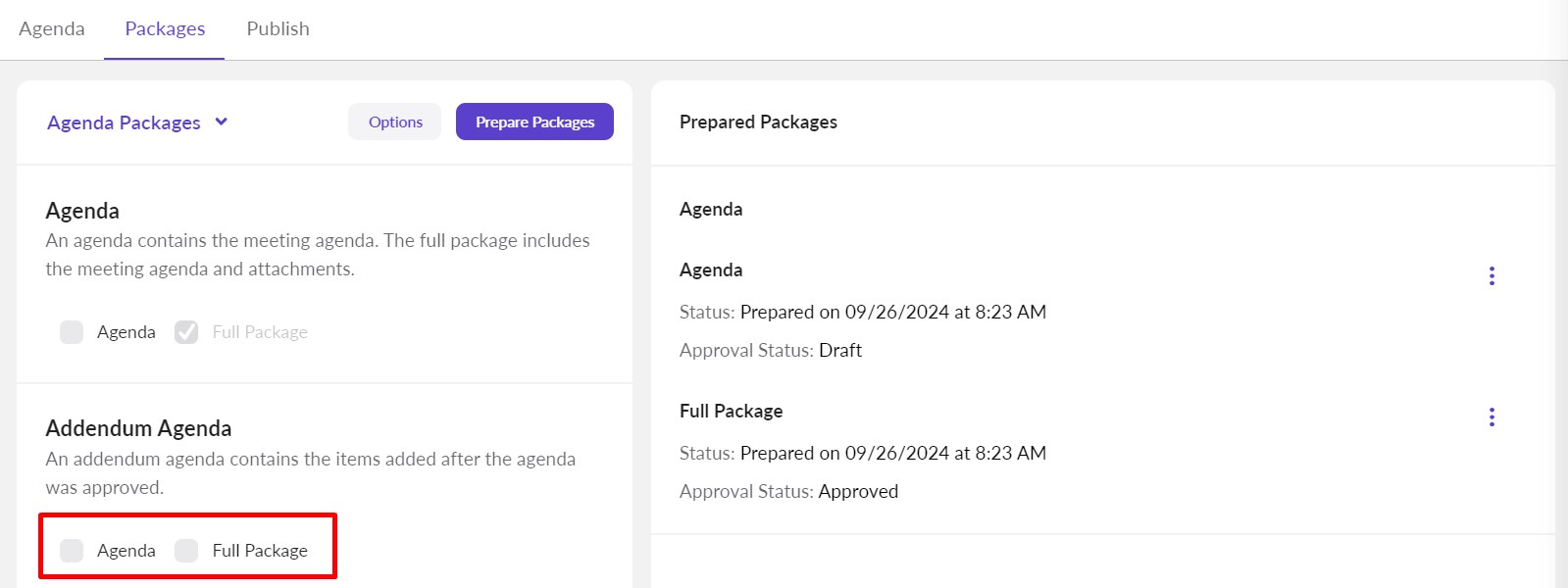Viewport: 1568px width, 588px height.
Task: Select the Packages tab
Action: [x=165, y=29]
